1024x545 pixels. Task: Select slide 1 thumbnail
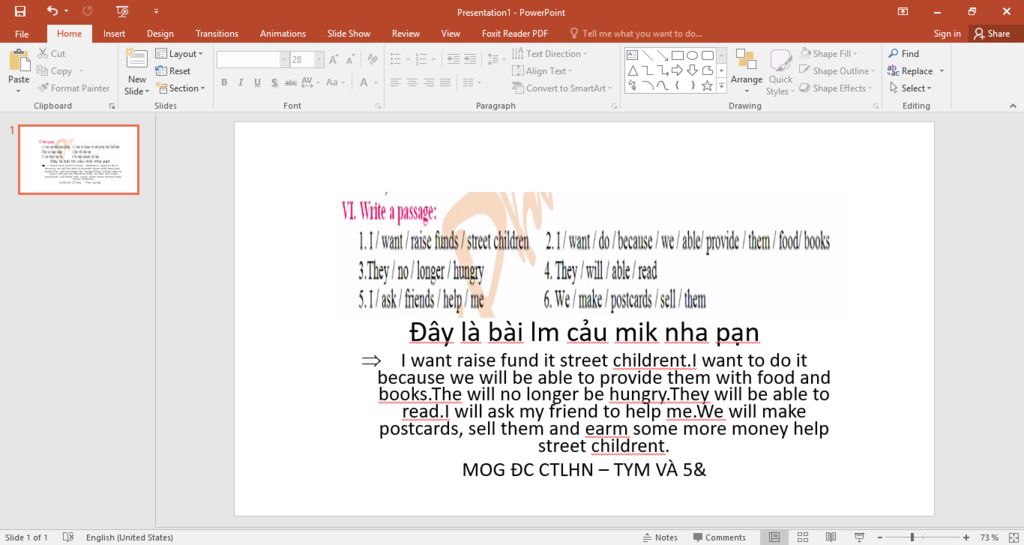click(x=78, y=160)
